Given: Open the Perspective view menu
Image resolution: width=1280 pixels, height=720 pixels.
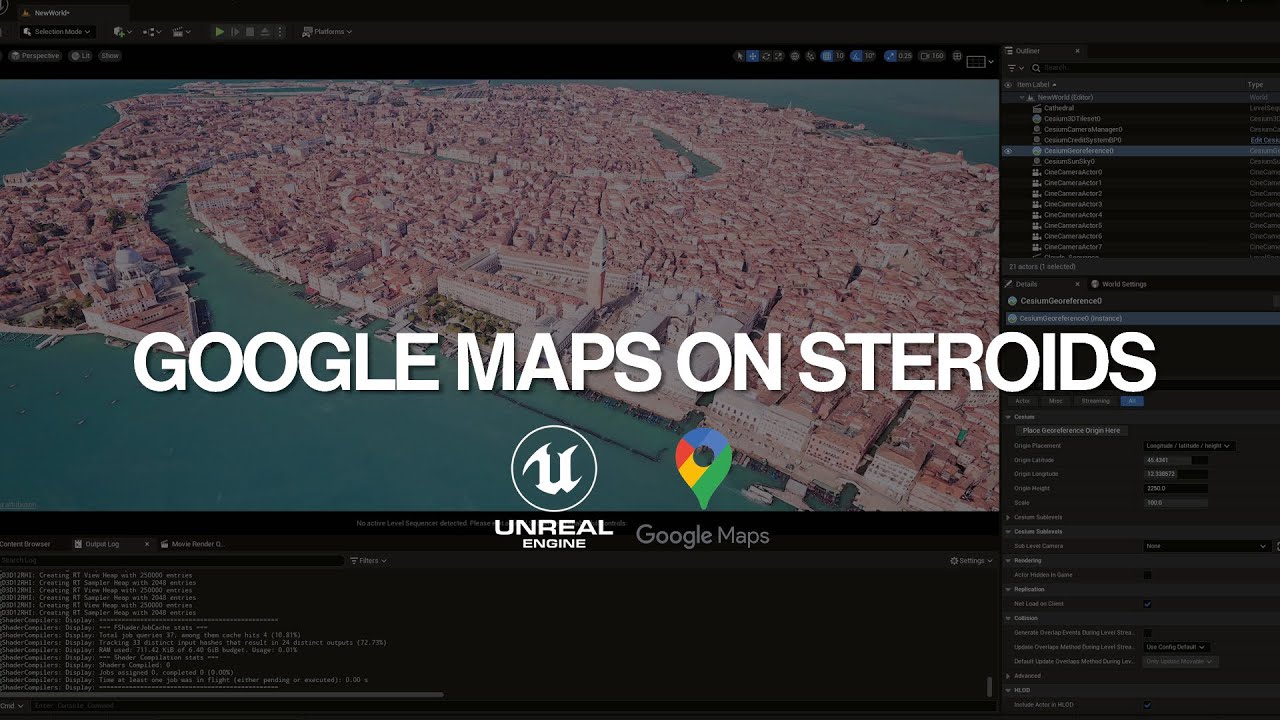Looking at the screenshot, I should click(x=36, y=56).
